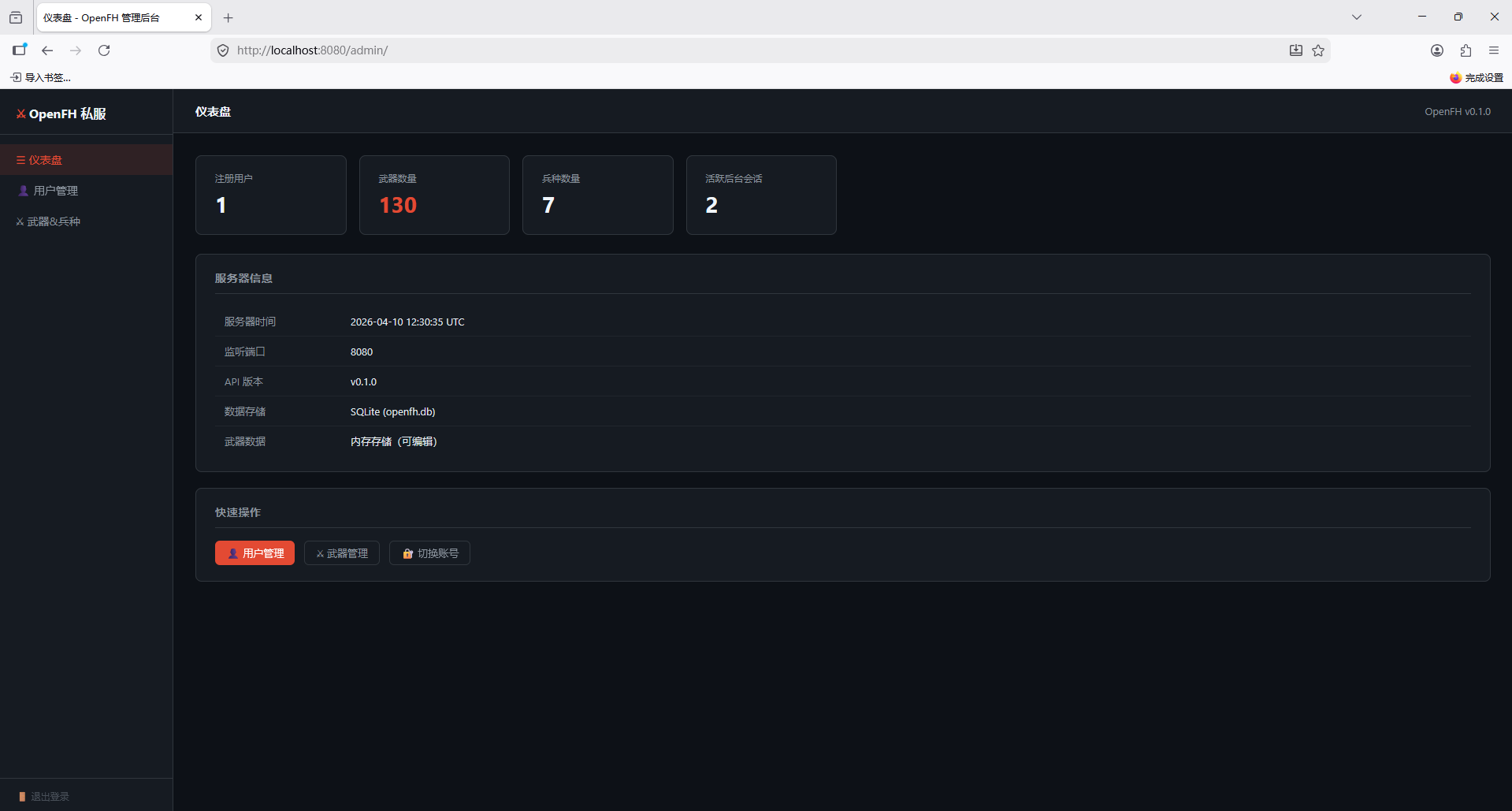Select the 仪表盘 - OpenFH 管理后台 tab
The image size is (1512, 811).
point(124,17)
